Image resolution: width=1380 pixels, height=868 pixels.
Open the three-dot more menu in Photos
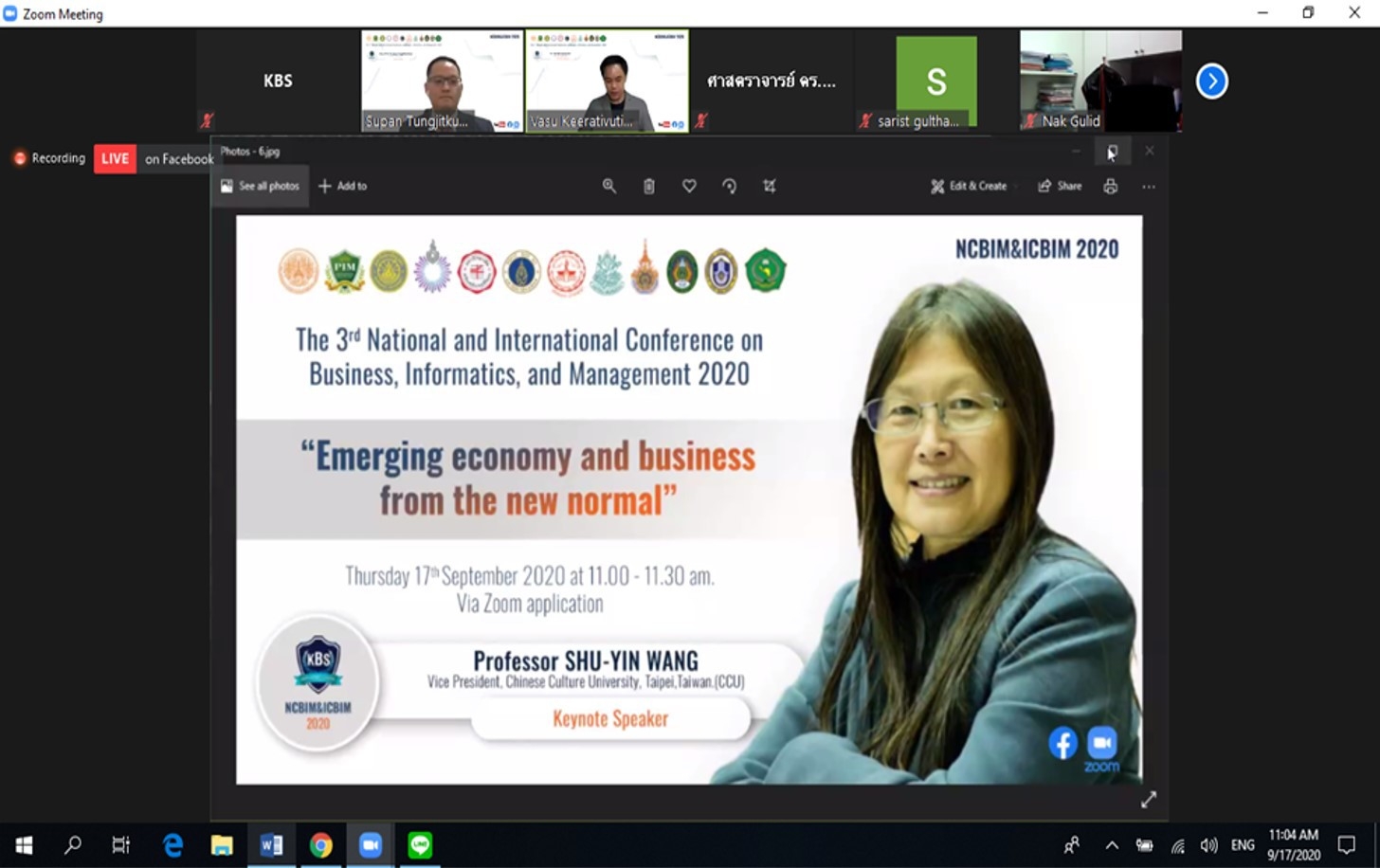tap(1149, 187)
